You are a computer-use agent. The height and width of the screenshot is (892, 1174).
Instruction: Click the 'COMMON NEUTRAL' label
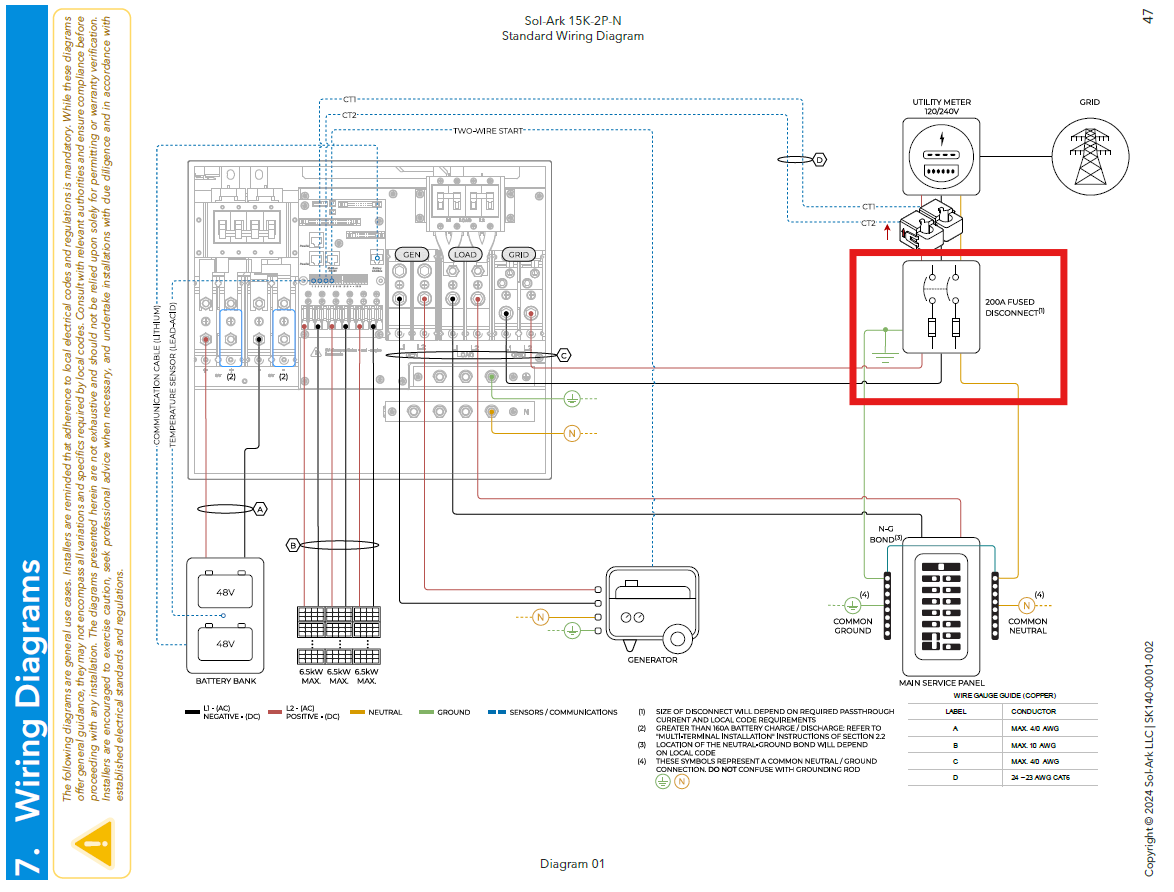(1027, 625)
